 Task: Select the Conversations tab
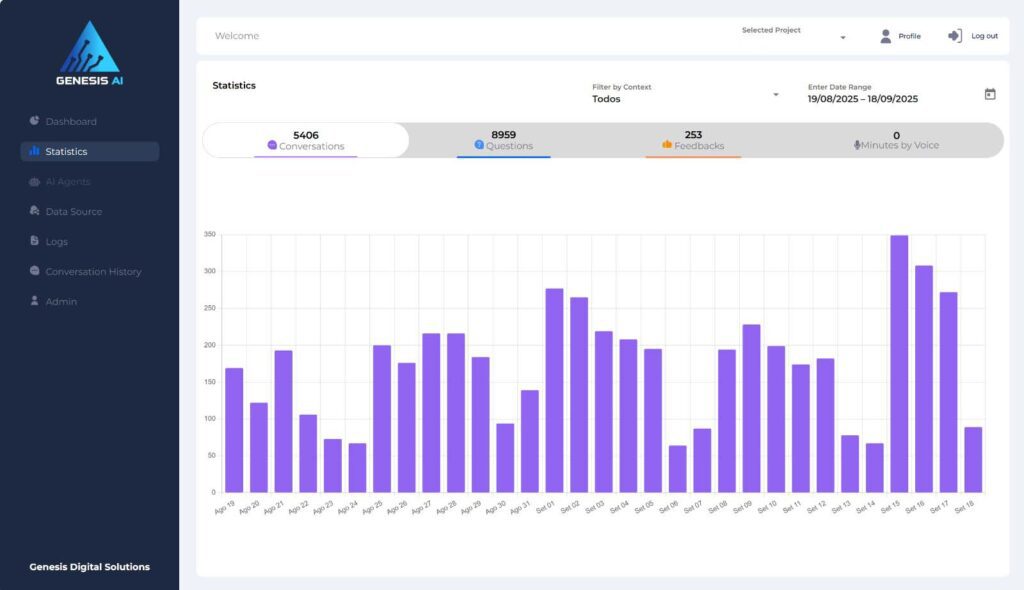(306, 140)
